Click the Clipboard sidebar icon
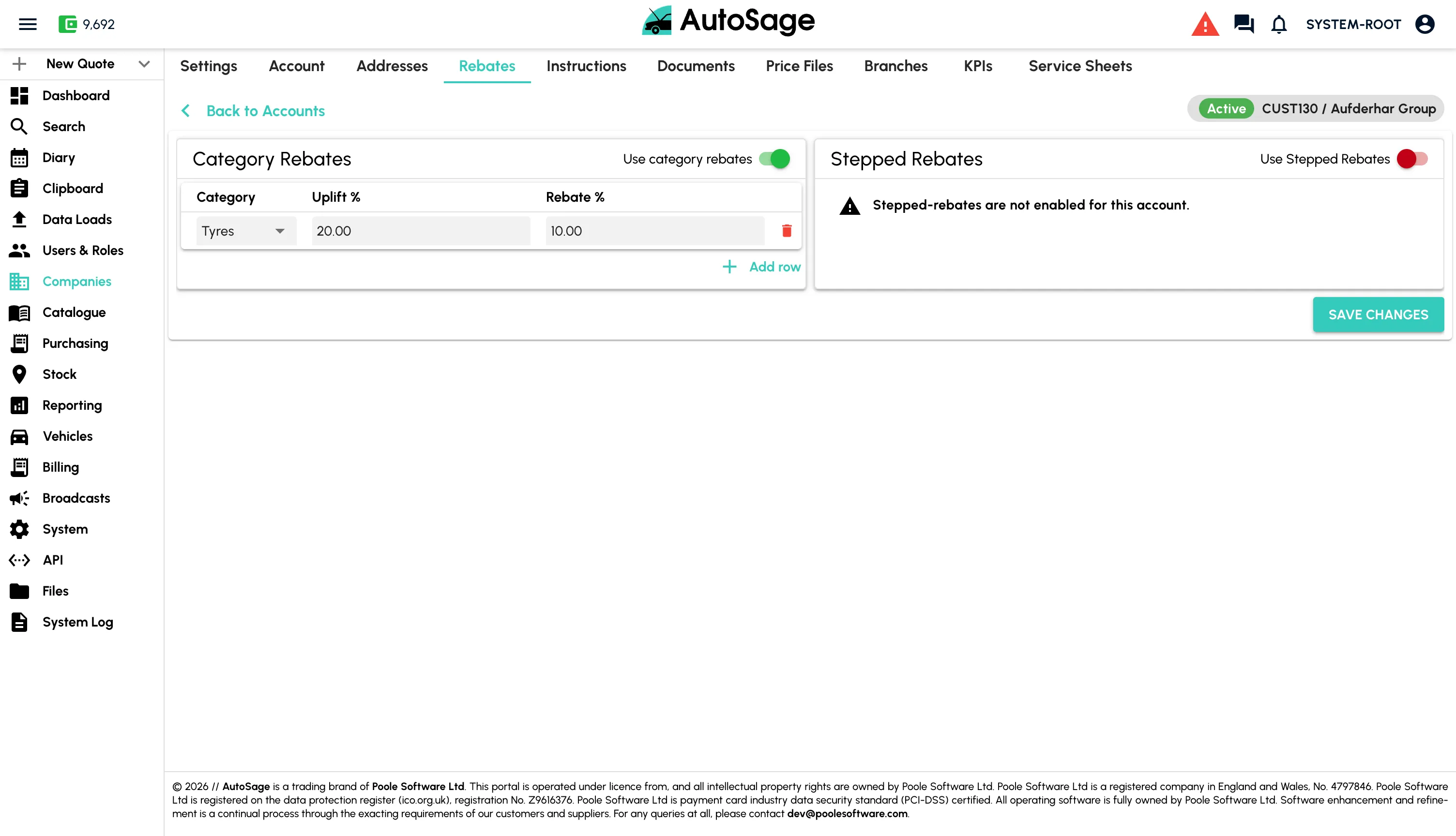 (19, 188)
